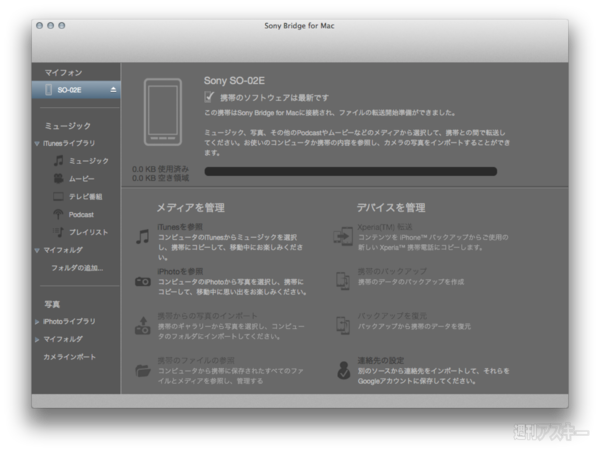This screenshot has width=600, height=452.
Task: Click the contacts setup person icon
Action: [x=344, y=370]
